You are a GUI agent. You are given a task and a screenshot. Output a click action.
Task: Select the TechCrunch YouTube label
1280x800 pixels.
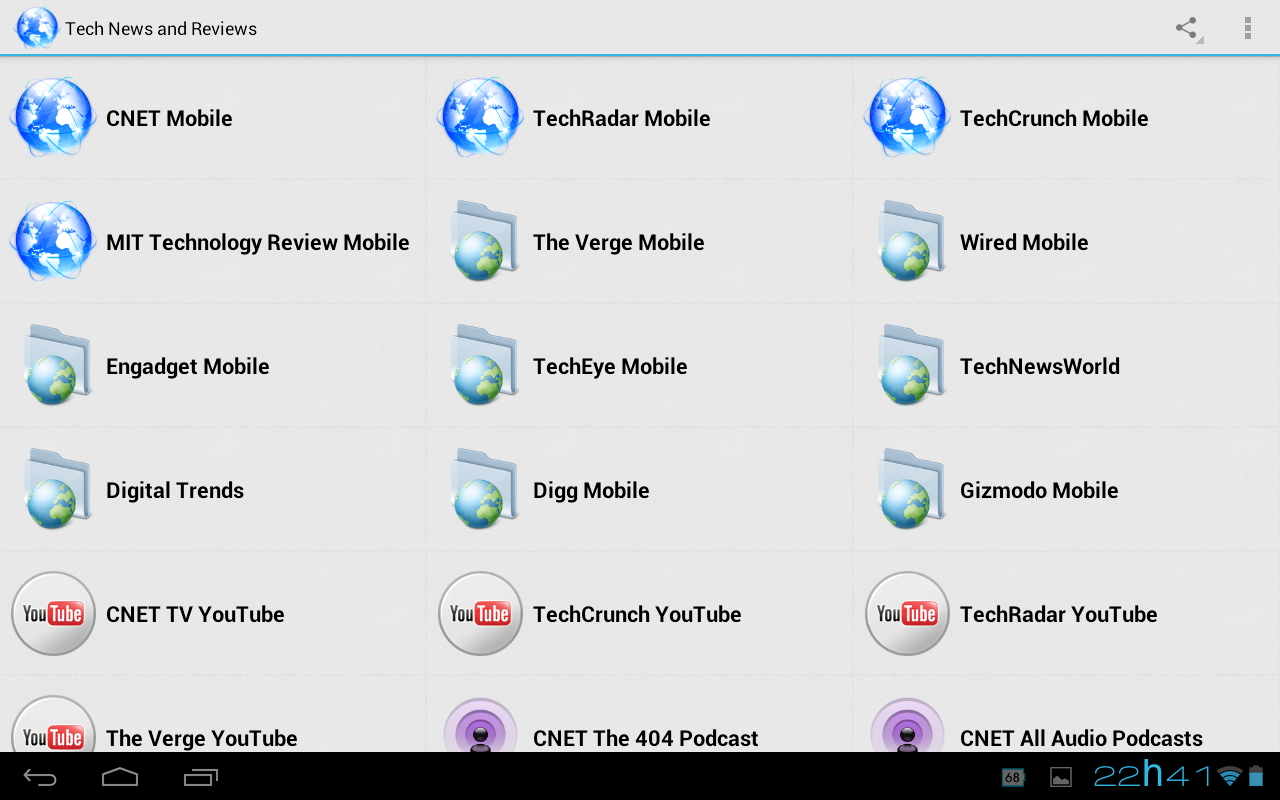[637, 614]
